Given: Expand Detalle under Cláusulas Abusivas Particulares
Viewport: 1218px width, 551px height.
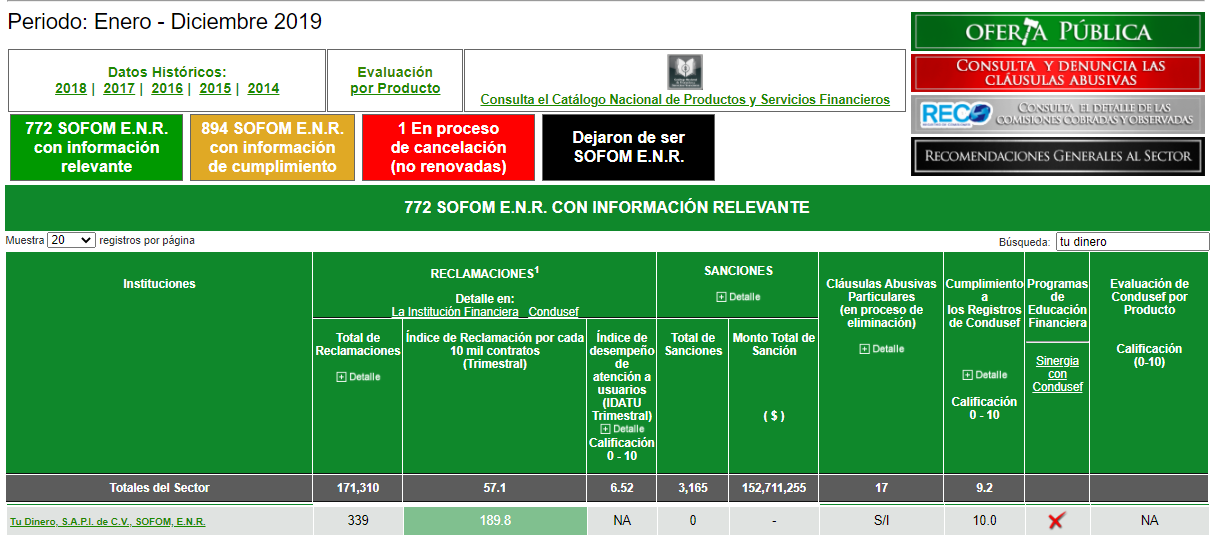Looking at the screenshot, I should (x=881, y=348).
